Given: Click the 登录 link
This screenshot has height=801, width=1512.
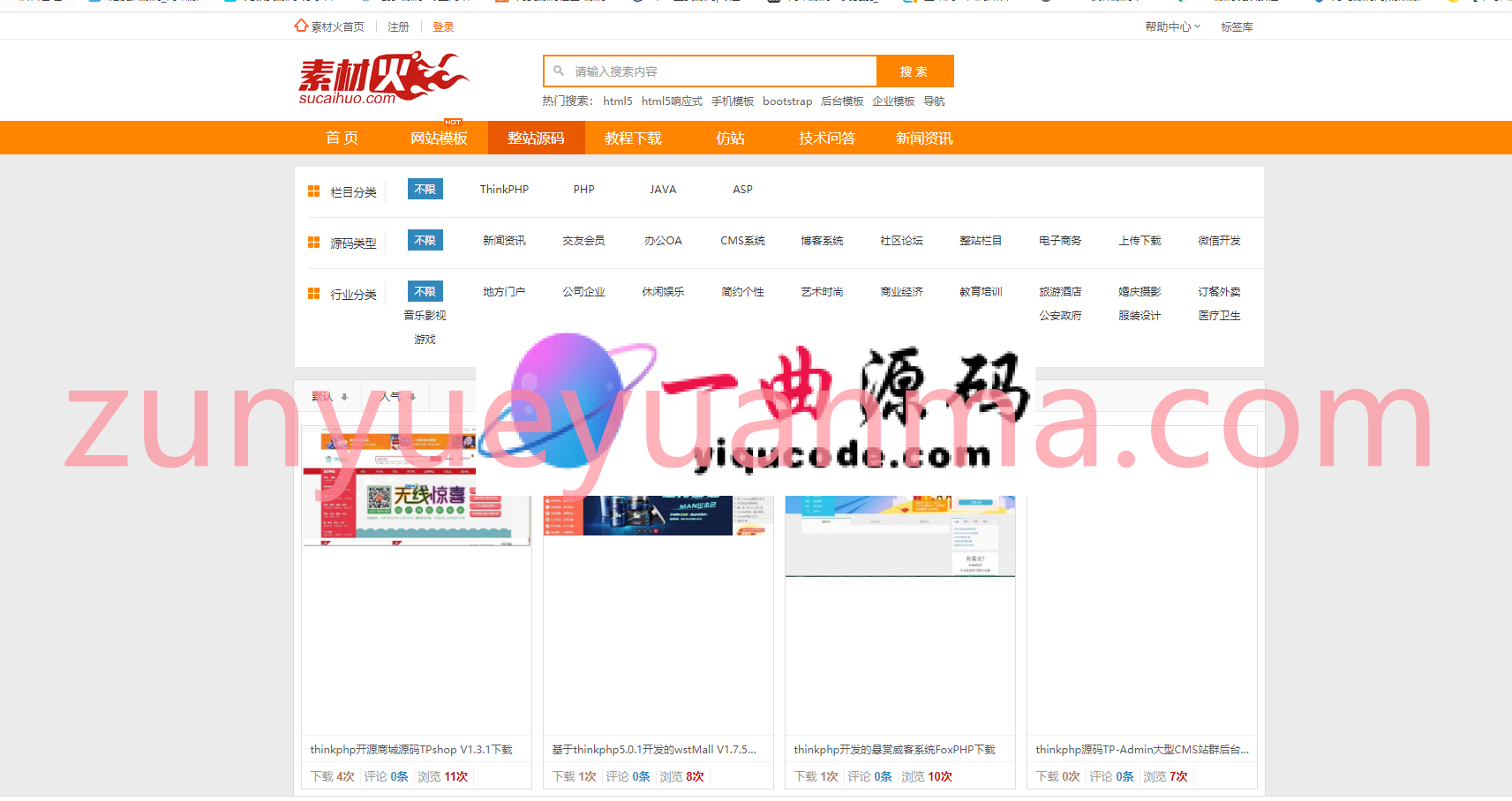Looking at the screenshot, I should coord(443,26).
